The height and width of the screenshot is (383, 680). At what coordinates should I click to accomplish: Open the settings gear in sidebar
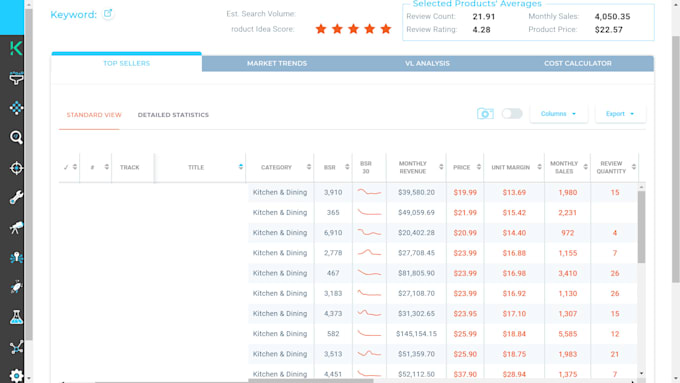[x=16, y=376]
